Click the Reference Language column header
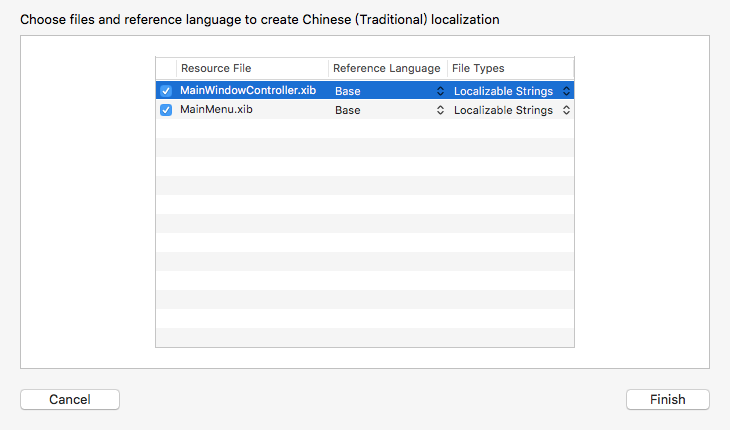 [388, 68]
